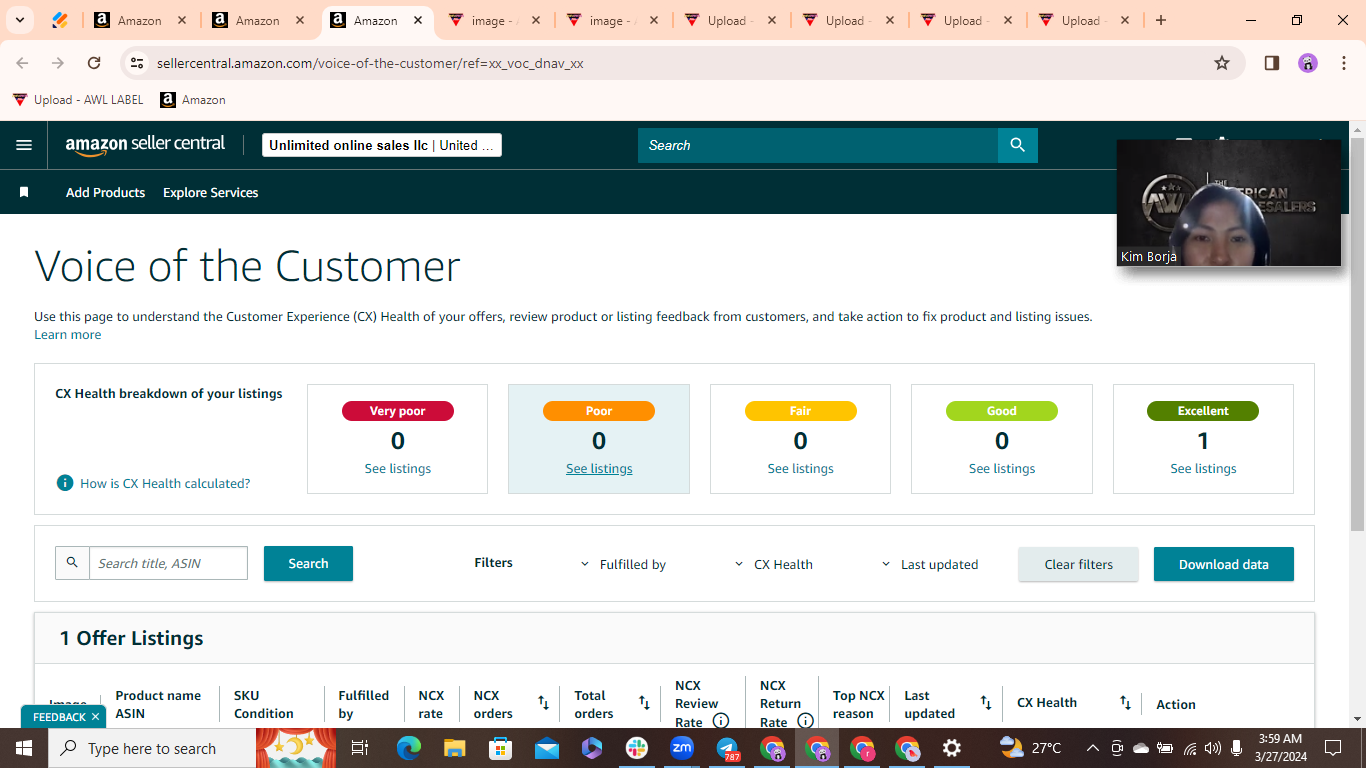Viewport: 1366px width, 768px height.
Task: Open How is CX Health calculated link
Action: coord(165,483)
